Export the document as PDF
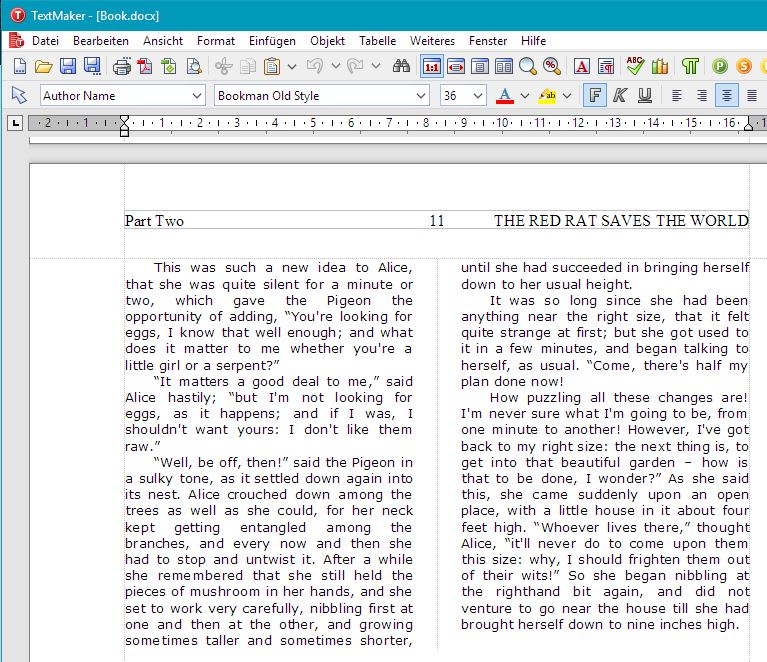The width and height of the screenshot is (767, 662). 145,66
